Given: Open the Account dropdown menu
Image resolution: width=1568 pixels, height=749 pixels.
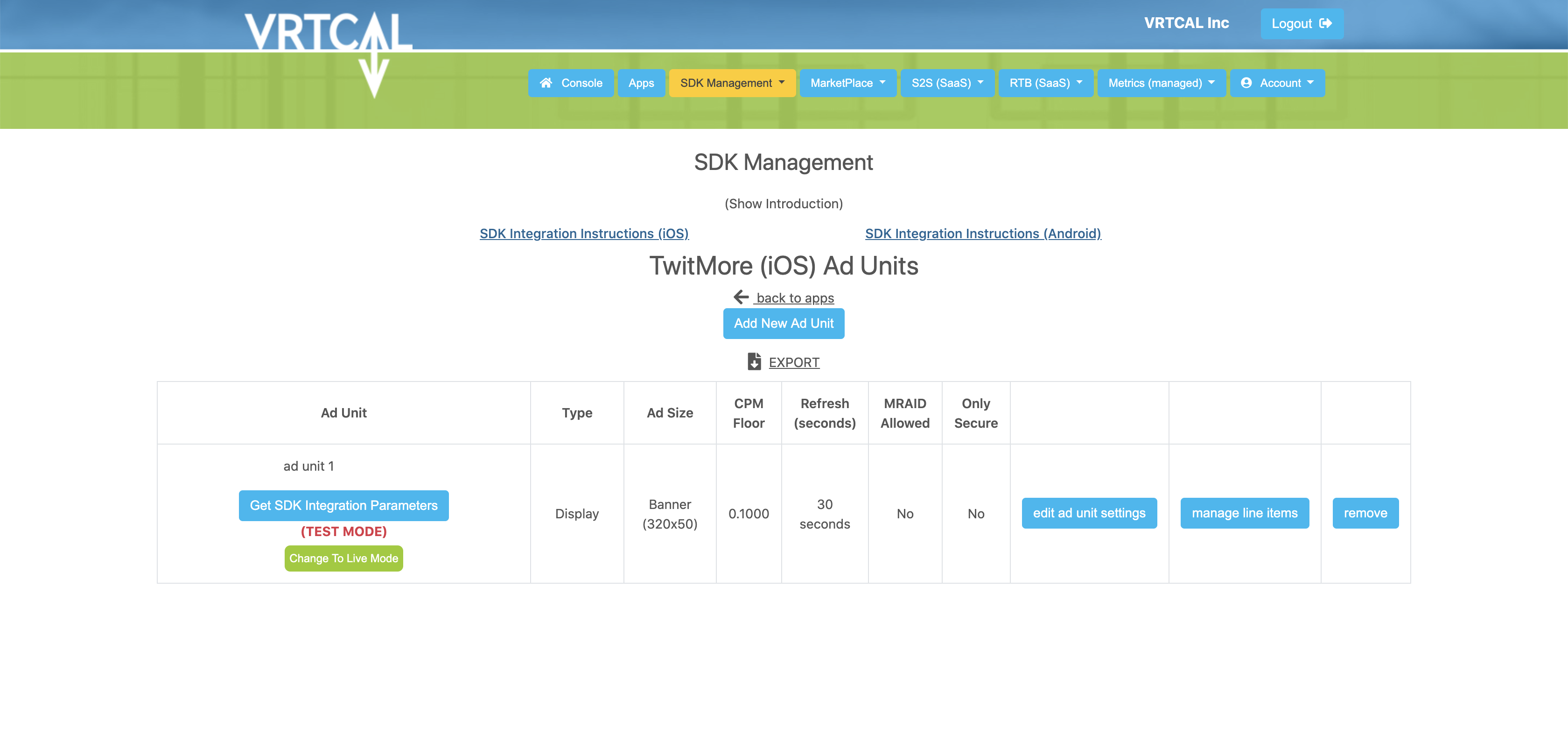Looking at the screenshot, I should 1277,83.
